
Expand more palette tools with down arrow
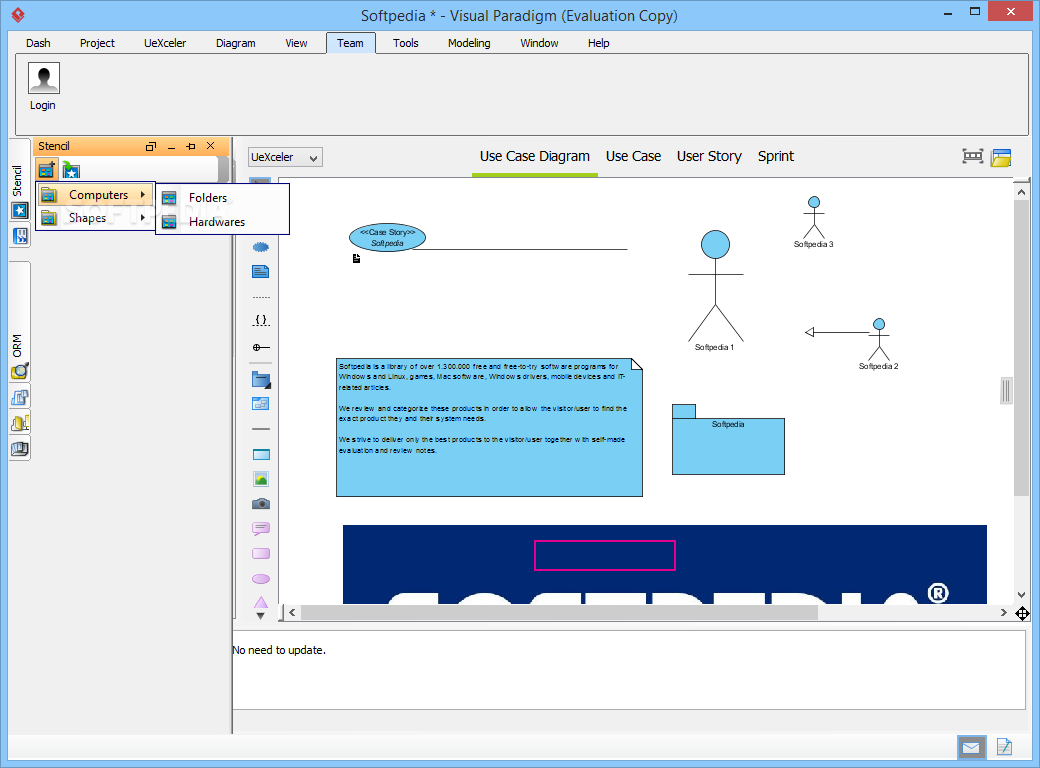(261, 616)
